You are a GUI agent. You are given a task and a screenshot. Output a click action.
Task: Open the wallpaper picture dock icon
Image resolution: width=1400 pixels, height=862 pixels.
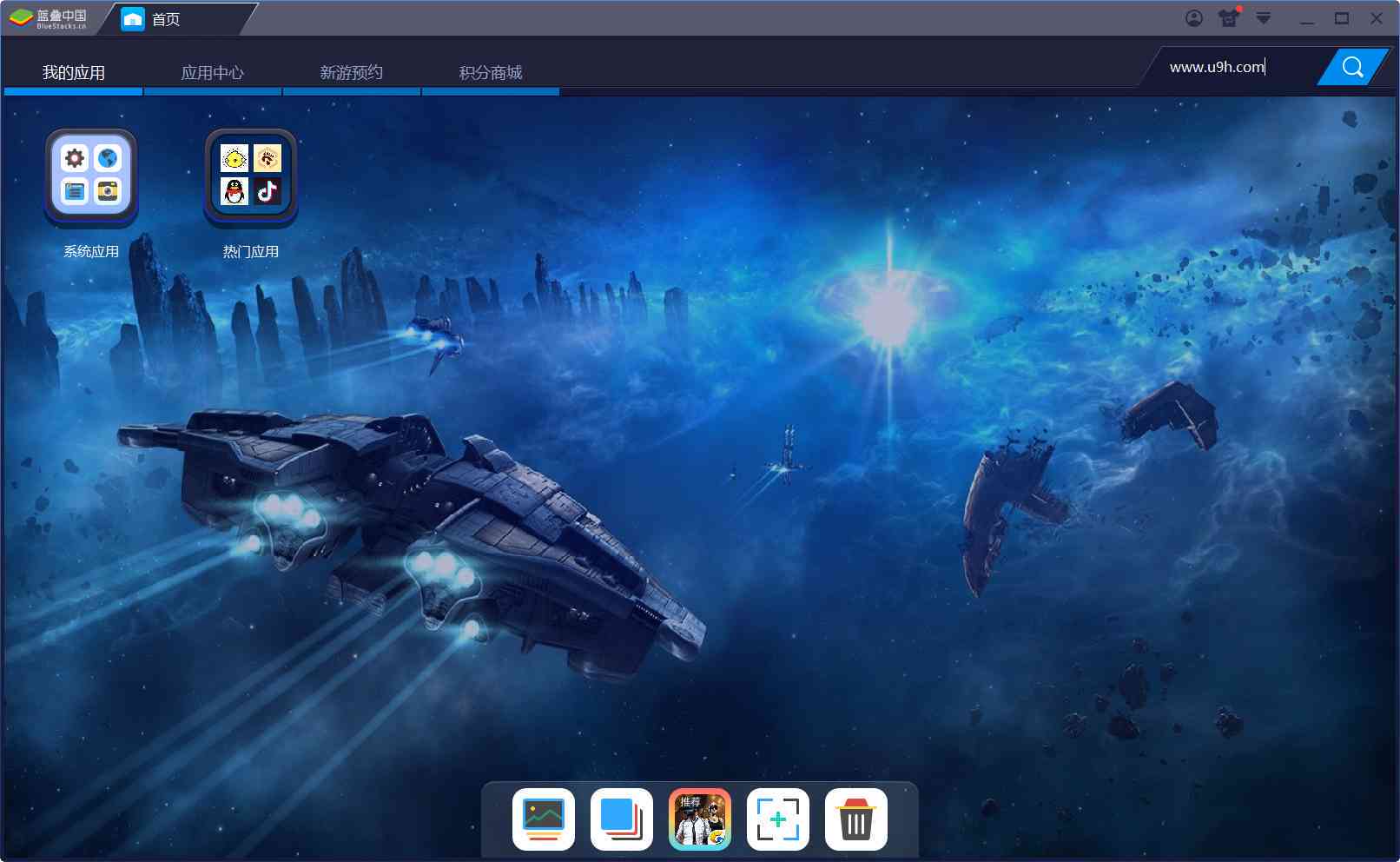[x=544, y=819]
